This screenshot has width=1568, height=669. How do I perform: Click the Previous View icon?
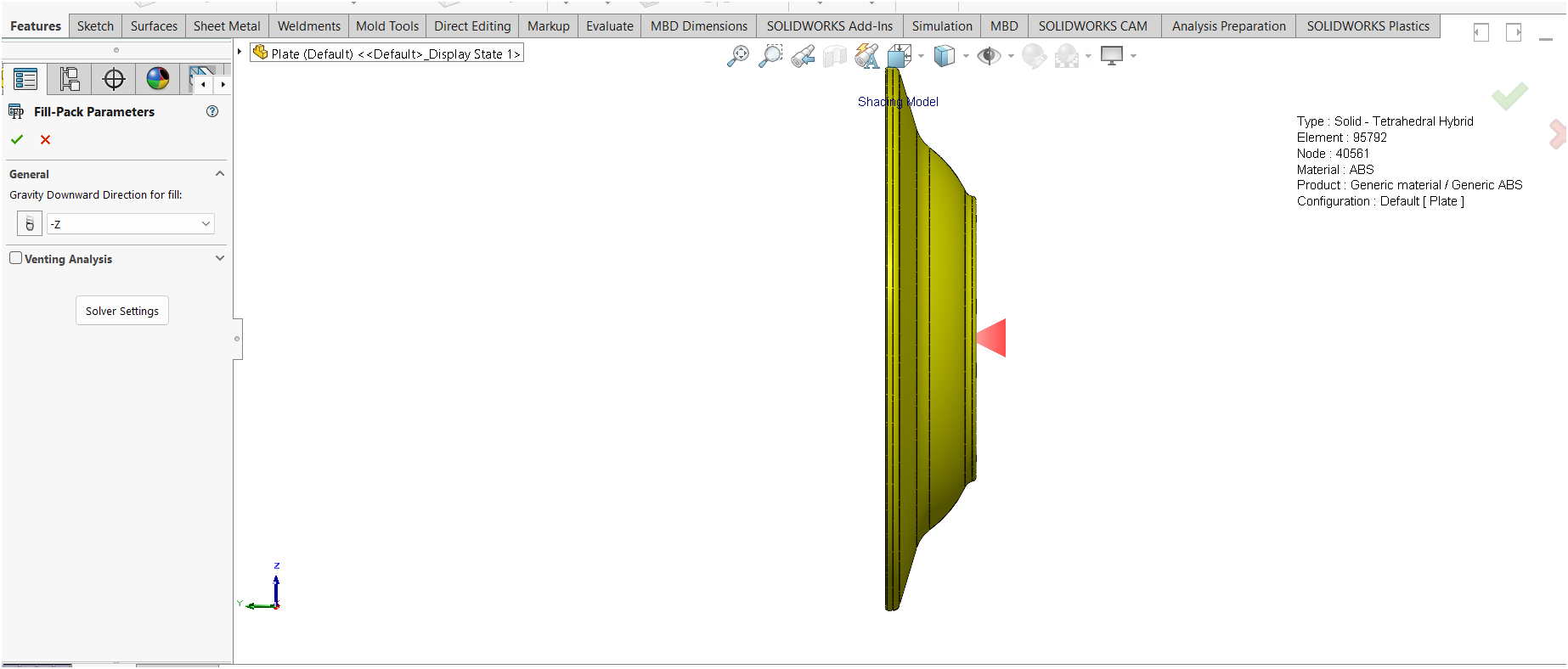coord(803,56)
